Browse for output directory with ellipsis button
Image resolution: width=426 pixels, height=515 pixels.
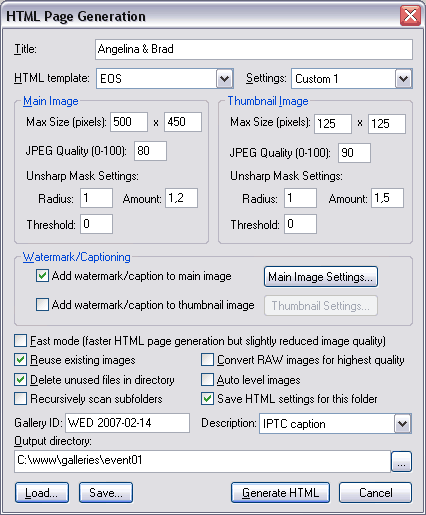point(401,461)
